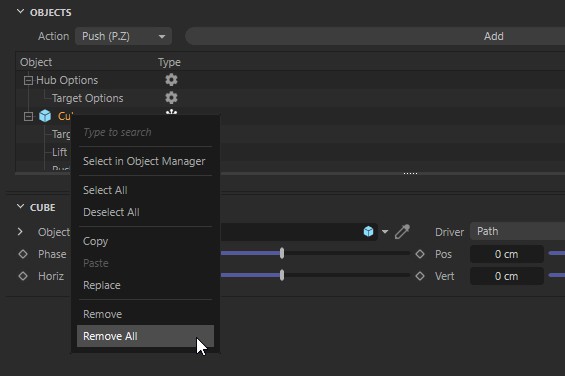This screenshot has width=565, height=376.
Task: Click the Horiz slider handle
Action: click(x=282, y=275)
